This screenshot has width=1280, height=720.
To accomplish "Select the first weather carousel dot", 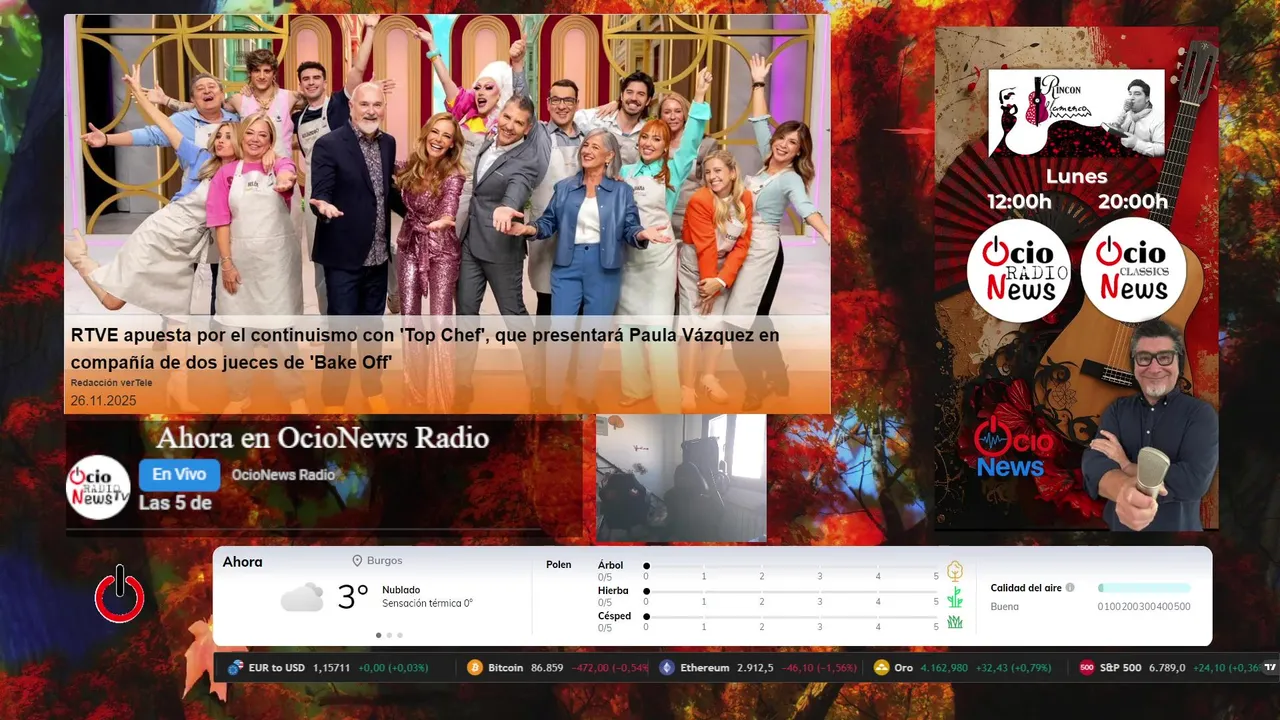I will click(x=378, y=635).
